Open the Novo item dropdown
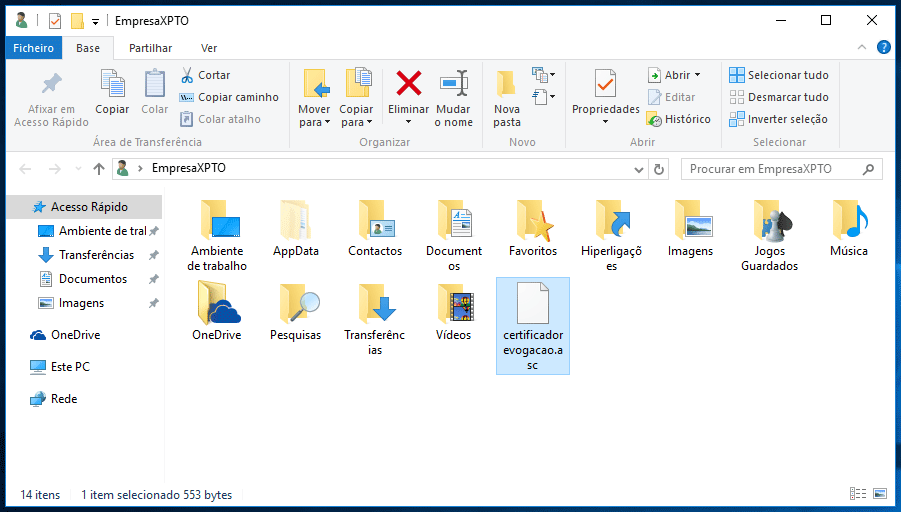Screen dimensions: 901x512 543,75
